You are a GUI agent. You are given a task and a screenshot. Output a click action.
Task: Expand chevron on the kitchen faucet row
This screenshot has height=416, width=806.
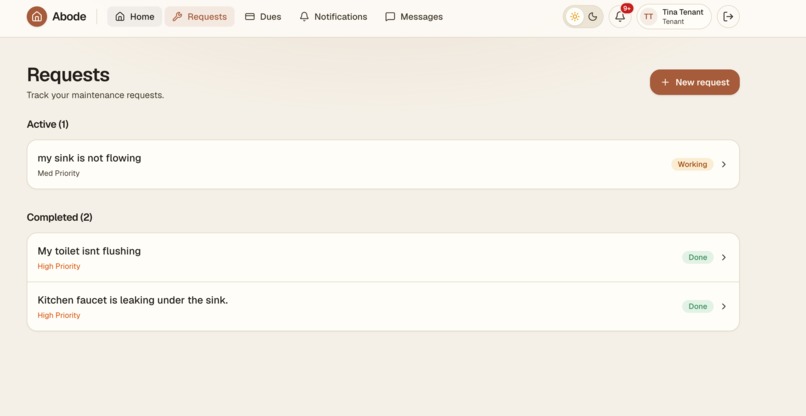[x=724, y=306]
